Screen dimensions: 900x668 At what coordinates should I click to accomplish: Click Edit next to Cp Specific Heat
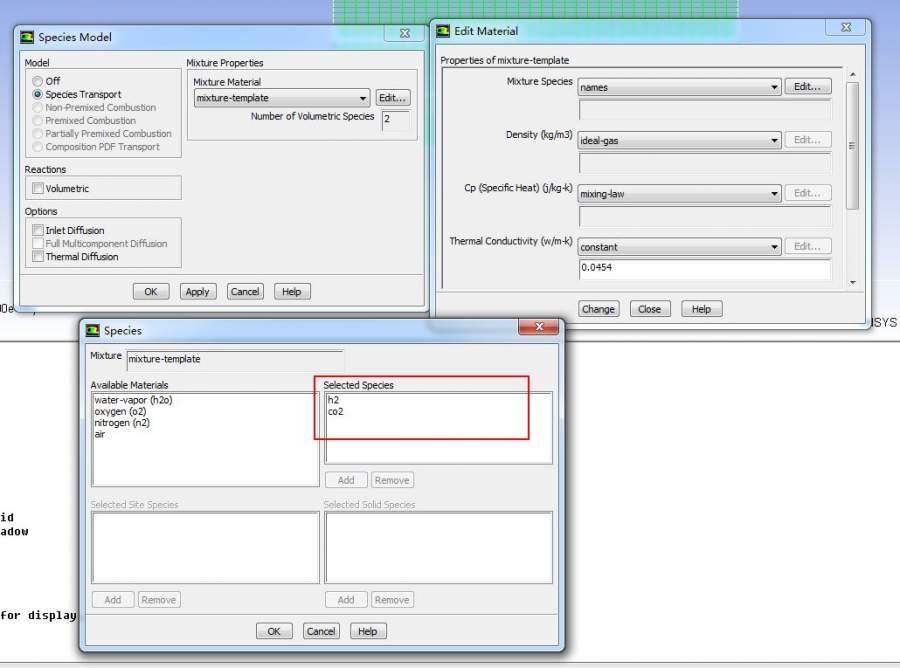click(x=808, y=193)
